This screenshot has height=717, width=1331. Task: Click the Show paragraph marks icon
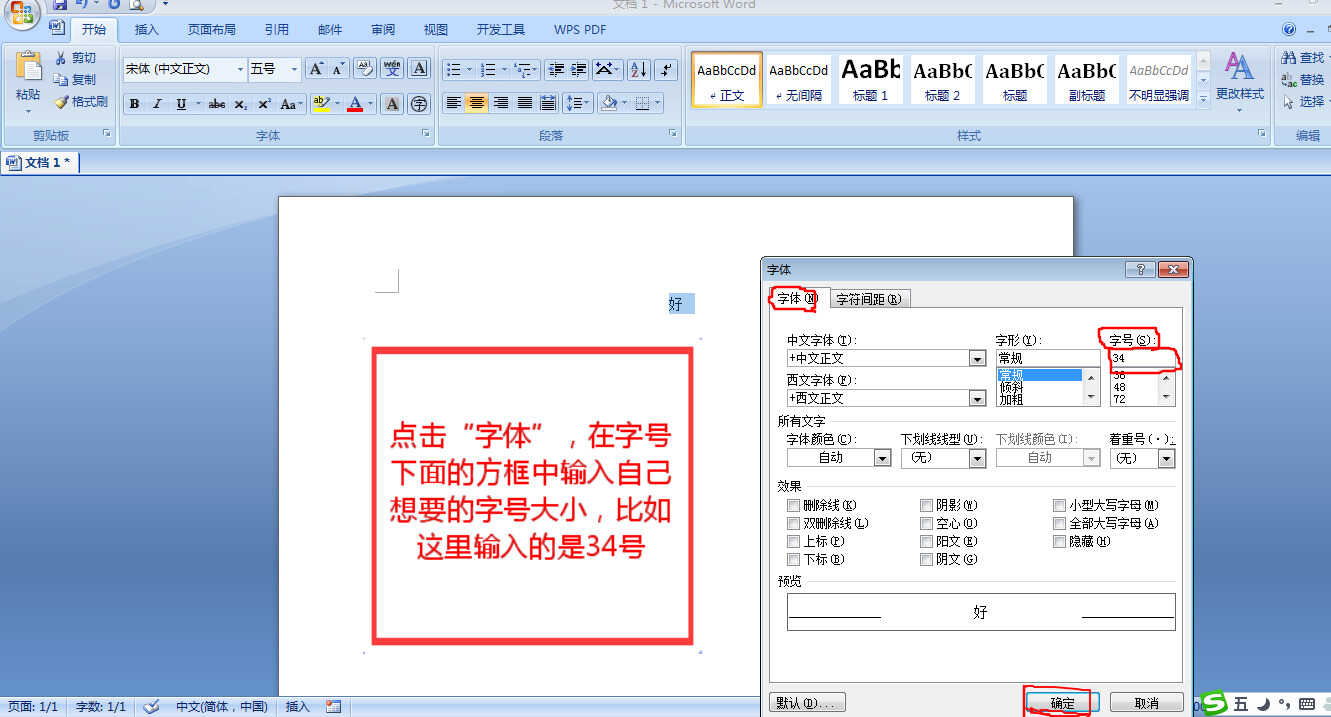tap(667, 70)
